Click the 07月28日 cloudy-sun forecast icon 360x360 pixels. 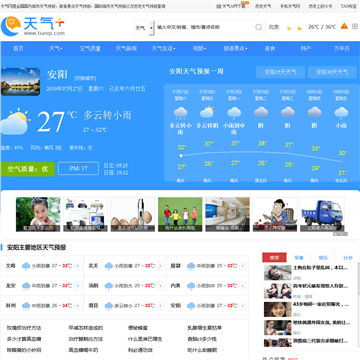click(x=207, y=112)
